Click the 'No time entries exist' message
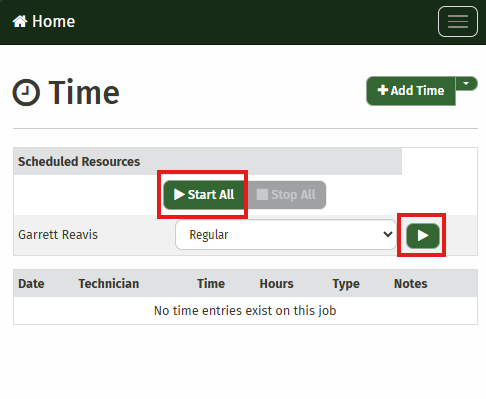 pyautogui.click(x=245, y=311)
